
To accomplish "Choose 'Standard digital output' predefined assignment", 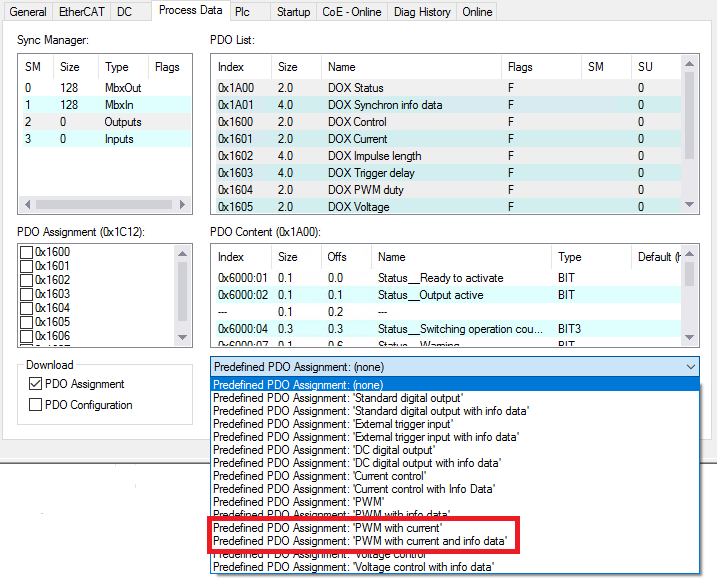I will 455,398.
